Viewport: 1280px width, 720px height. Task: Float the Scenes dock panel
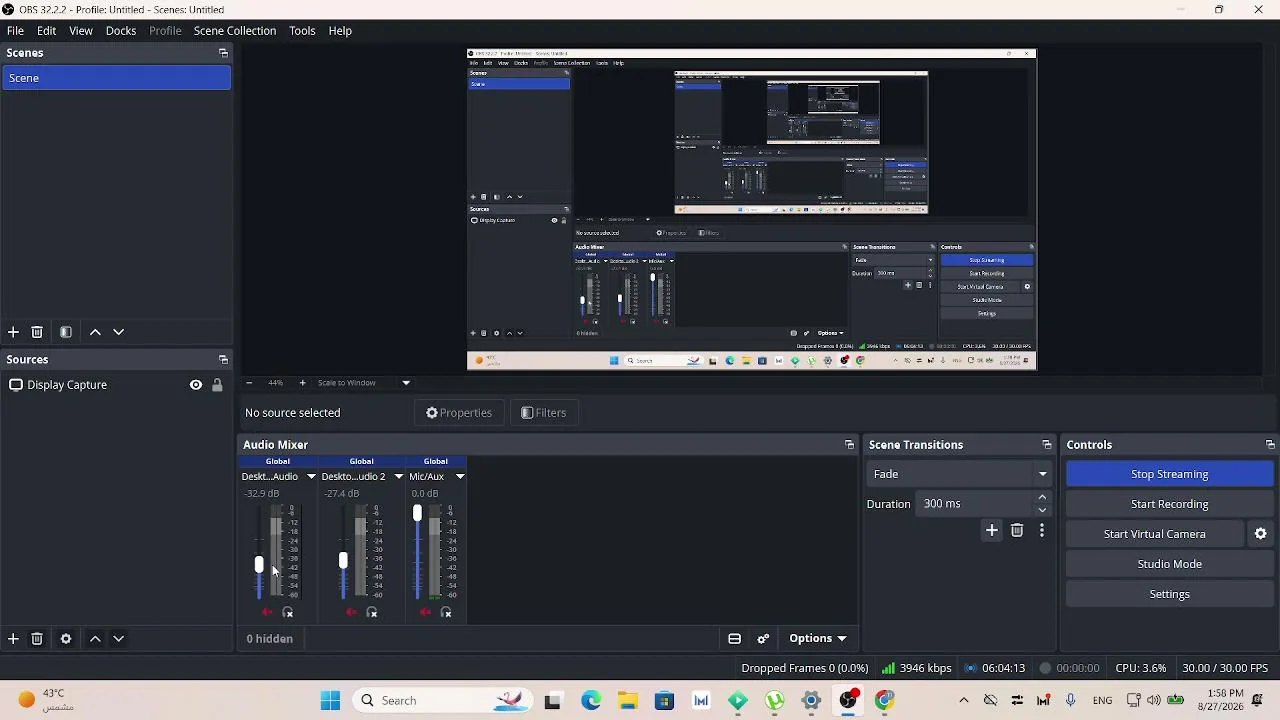pos(223,53)
